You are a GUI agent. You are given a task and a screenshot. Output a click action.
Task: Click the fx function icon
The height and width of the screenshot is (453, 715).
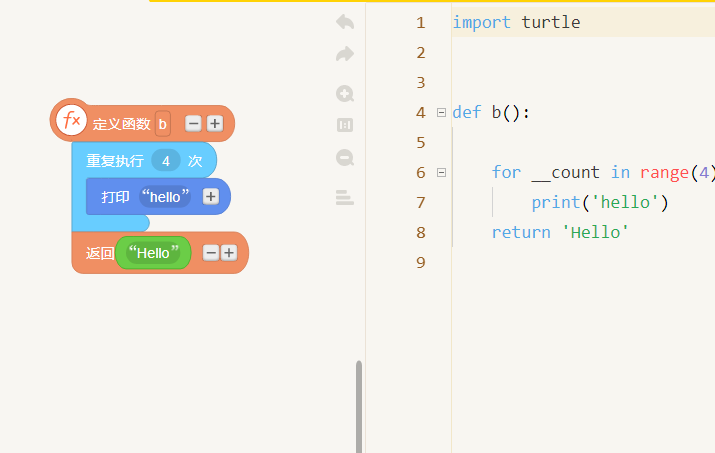pos(71,120)
